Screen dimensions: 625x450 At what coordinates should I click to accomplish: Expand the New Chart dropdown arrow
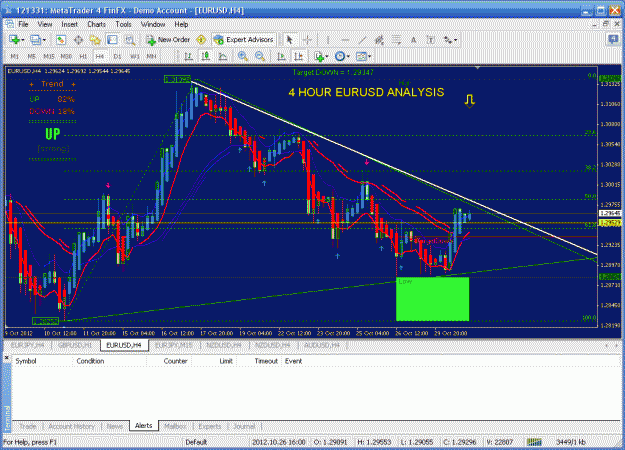(x=23, y=40)
